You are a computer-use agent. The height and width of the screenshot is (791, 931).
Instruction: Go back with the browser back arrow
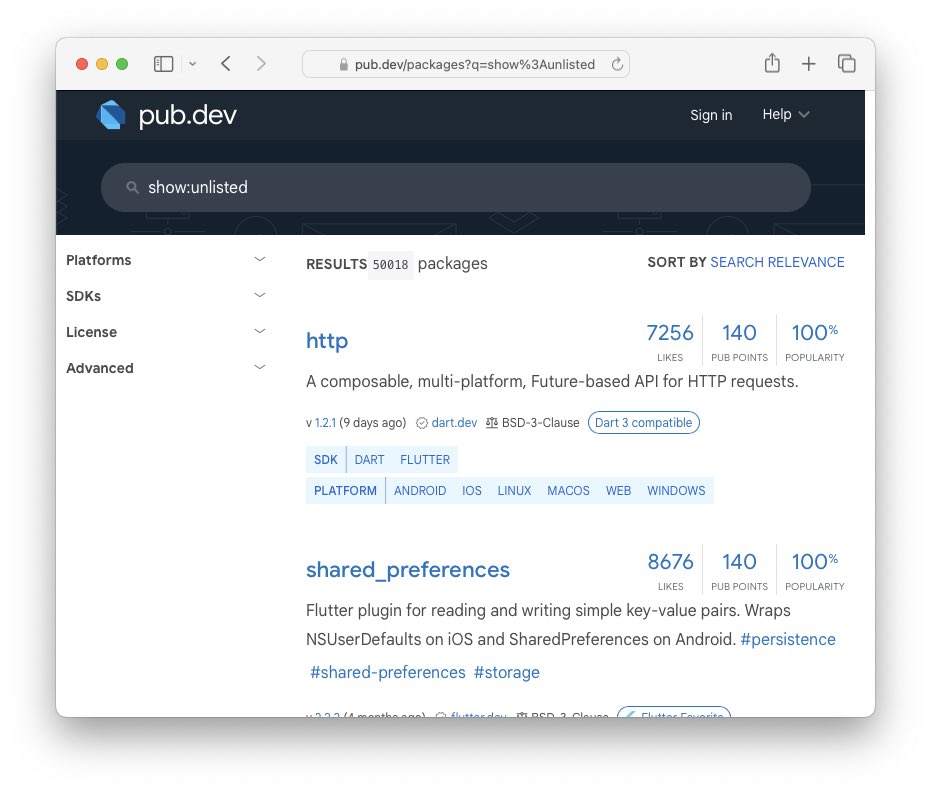click(x=226, y=64)
